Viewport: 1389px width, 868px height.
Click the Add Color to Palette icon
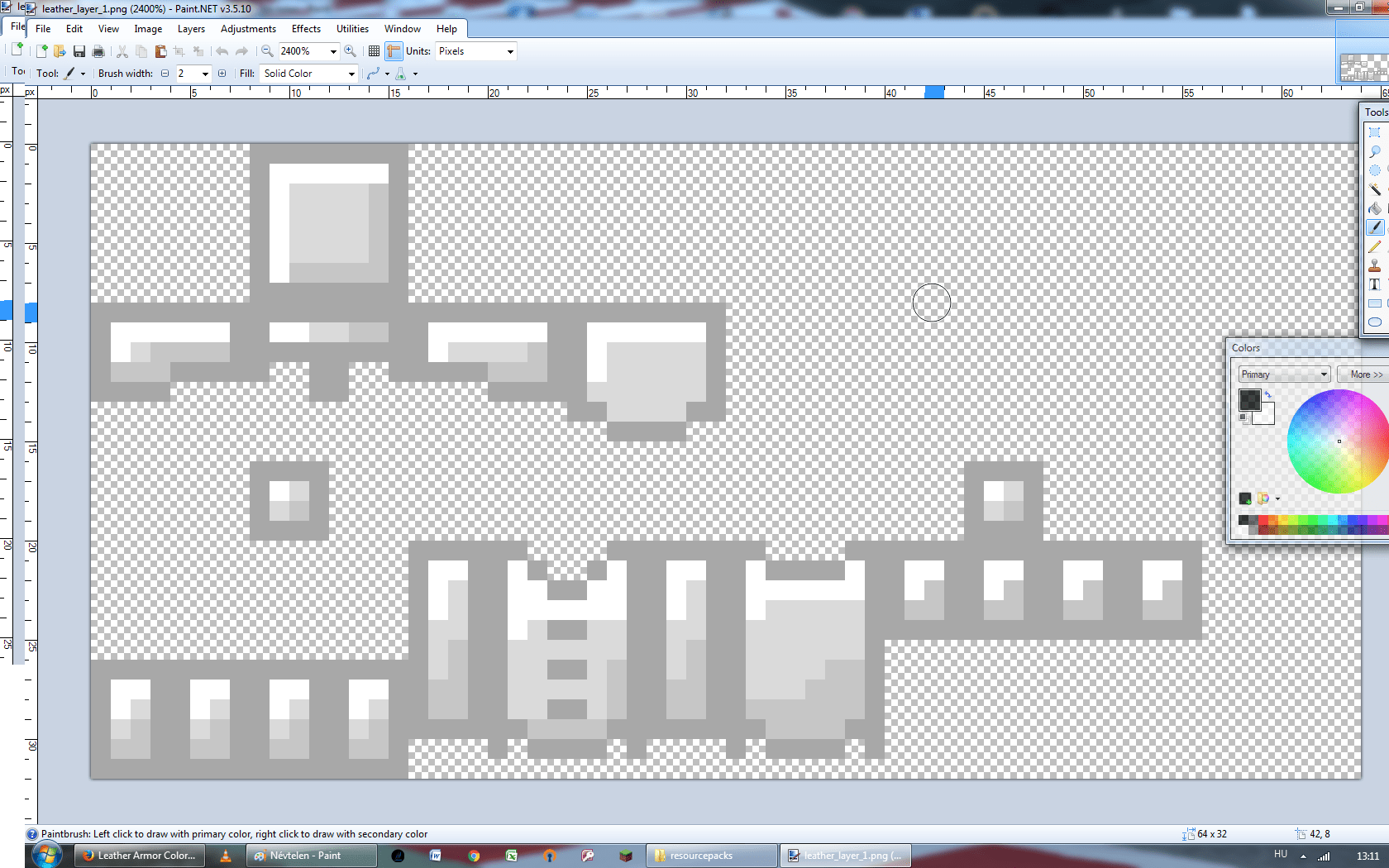tap(1245, 498)
